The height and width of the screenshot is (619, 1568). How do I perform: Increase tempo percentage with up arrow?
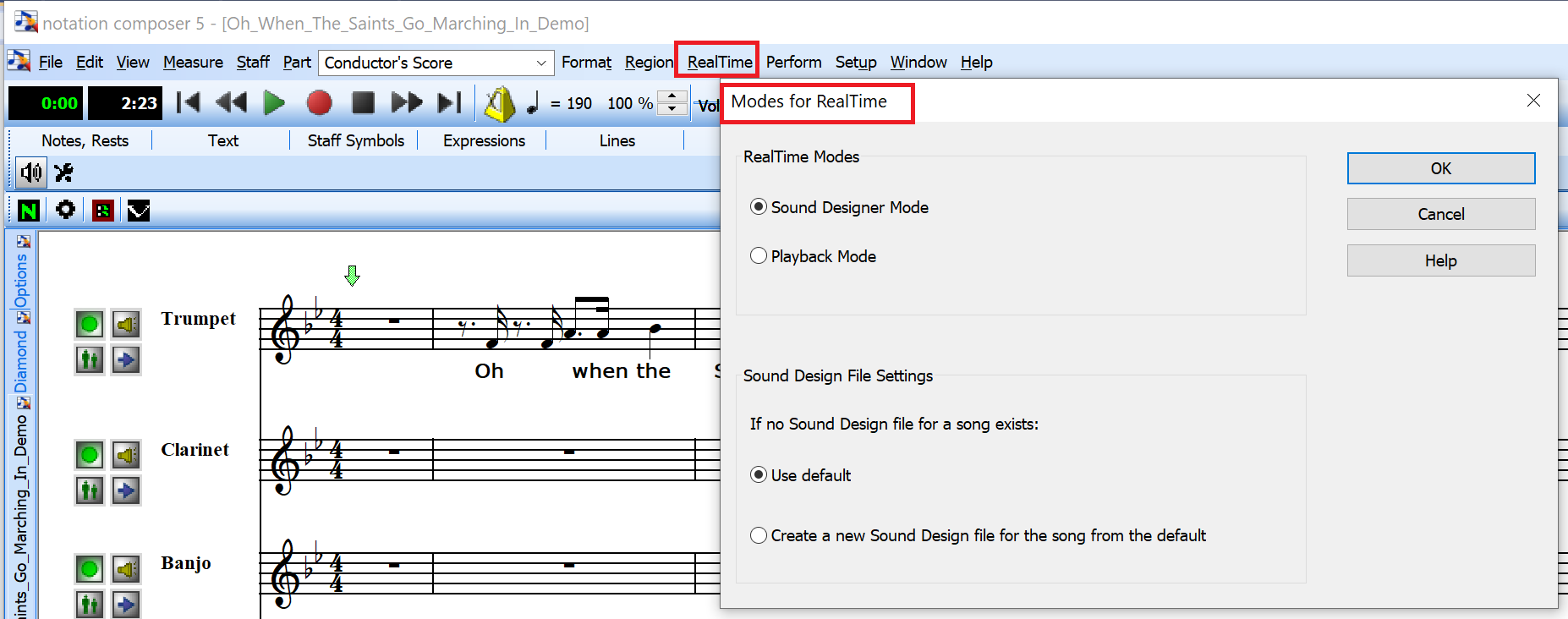click(x=672, y=96)
